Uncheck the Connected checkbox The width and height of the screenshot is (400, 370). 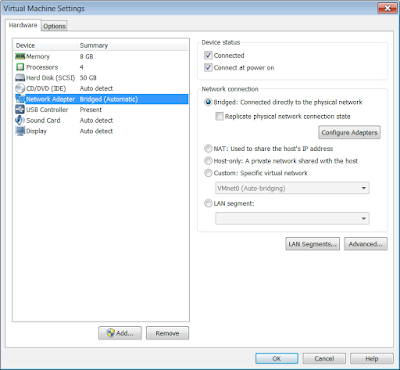[208, 55]
